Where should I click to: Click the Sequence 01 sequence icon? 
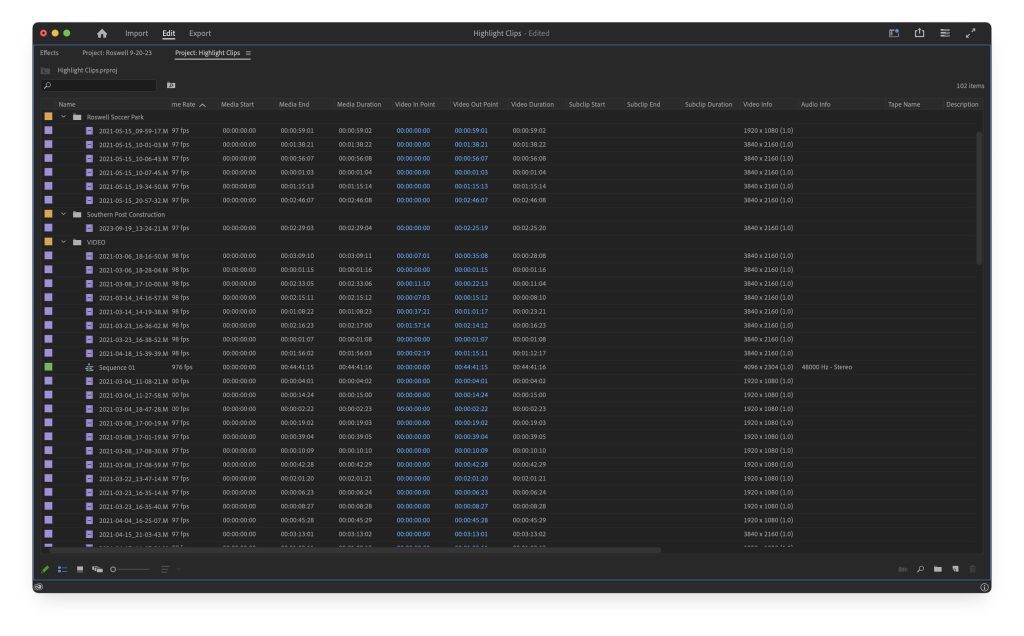pyautogui.click(x=89, y=368)
